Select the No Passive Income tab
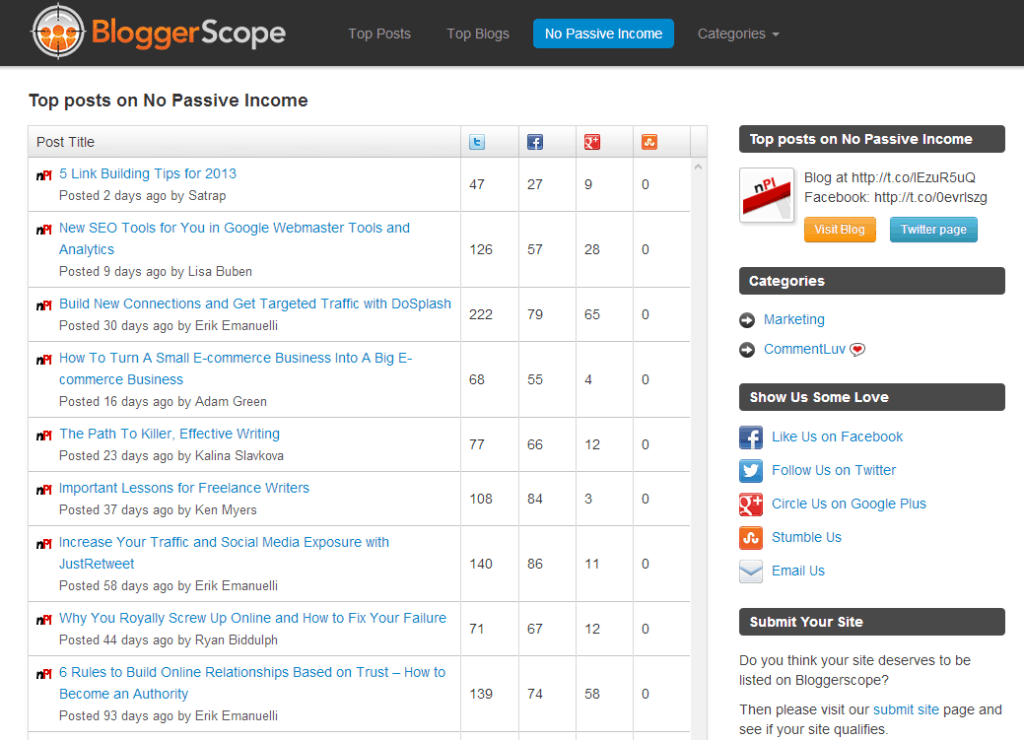The width and height of the screenshot is (1024, 740). pyautogui.click(x=603, y=33)
